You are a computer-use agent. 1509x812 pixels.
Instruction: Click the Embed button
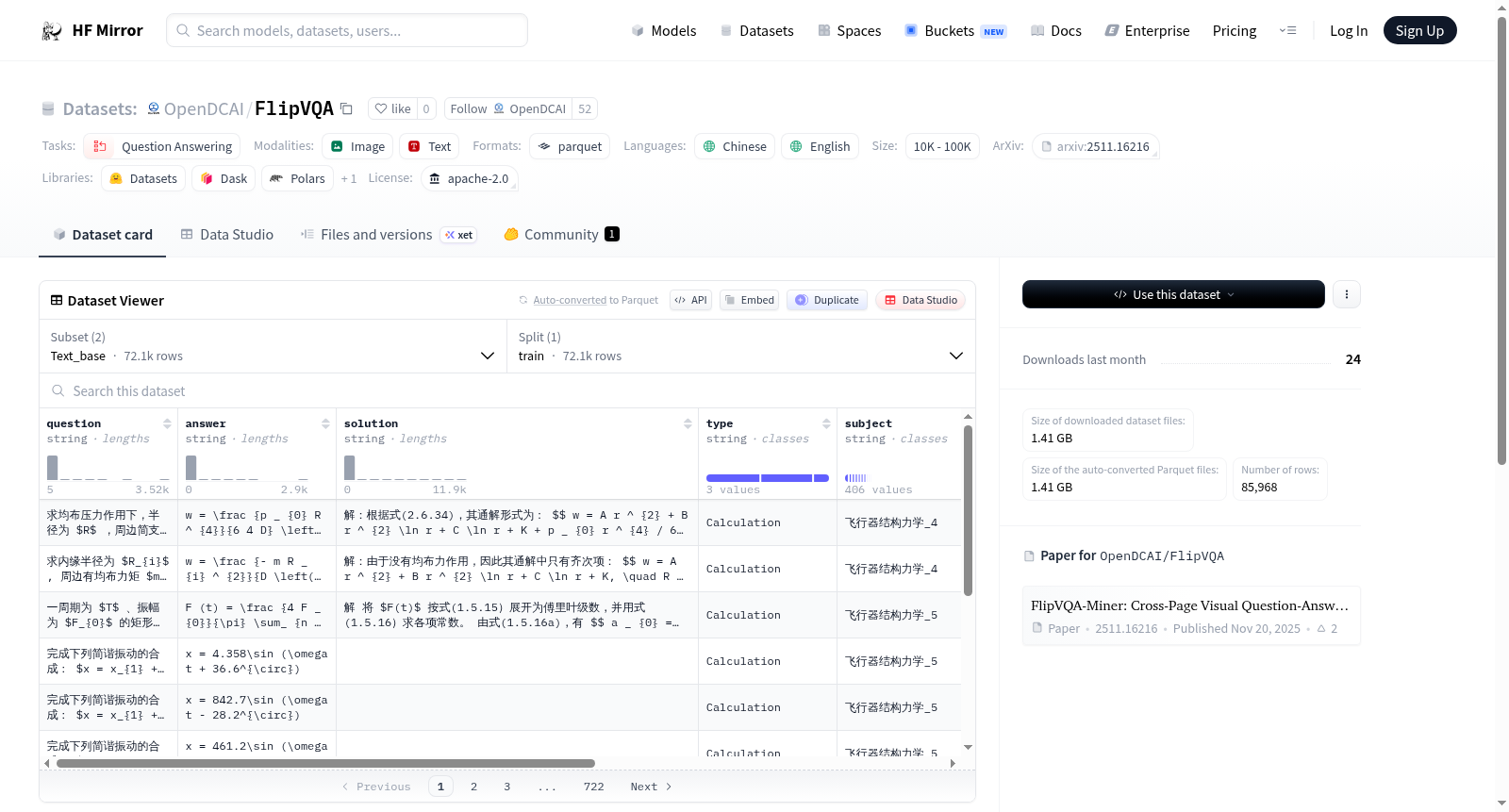[x=749, y=300]
